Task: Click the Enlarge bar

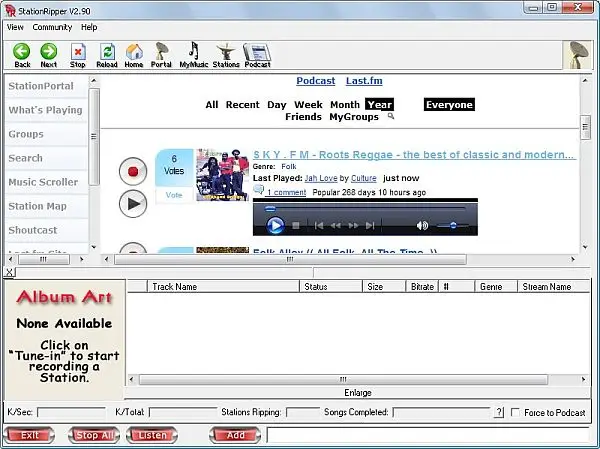Action: 357,393
